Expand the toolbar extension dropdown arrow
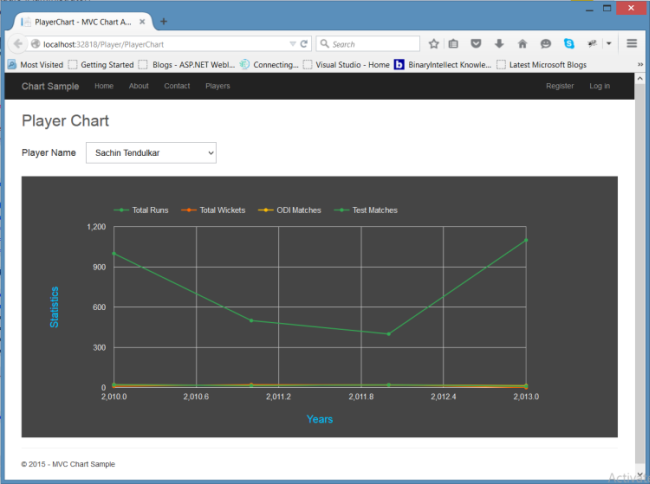Image resolution: width=650 pixels, height=484 pixels. [x=609, y=43]
